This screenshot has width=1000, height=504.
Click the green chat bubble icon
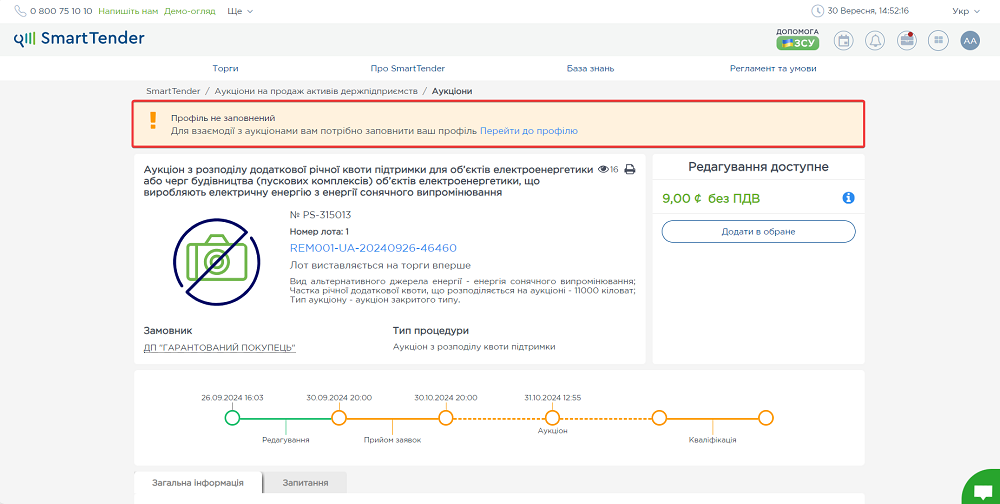pyautogui.click(x=980, y=490)
